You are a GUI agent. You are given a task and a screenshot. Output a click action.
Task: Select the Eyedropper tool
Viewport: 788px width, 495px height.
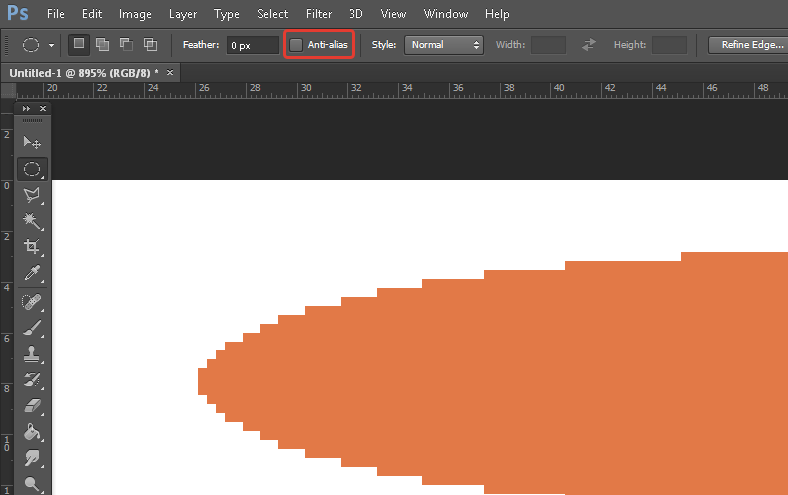coord(32,274)
